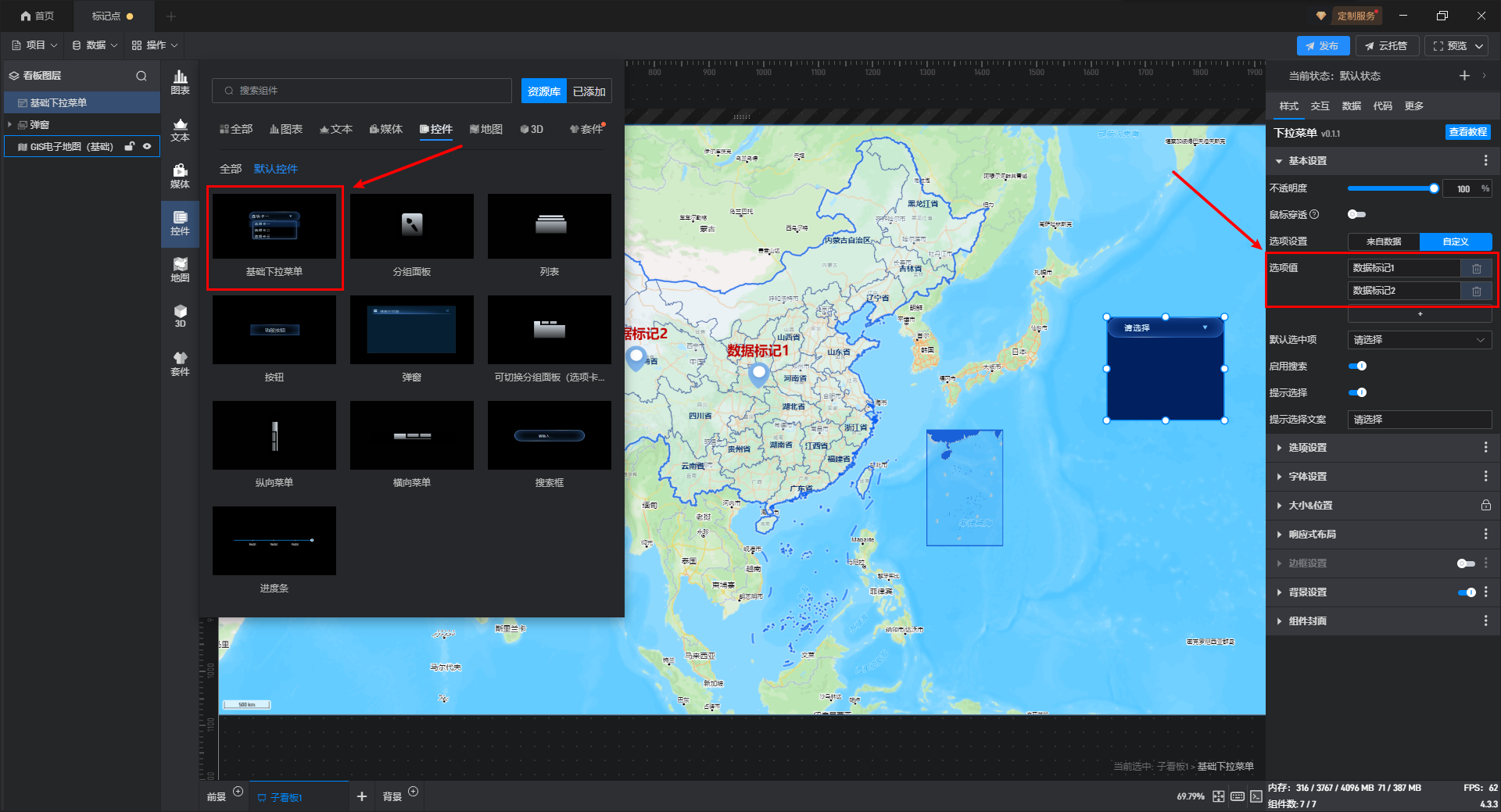Add a new sub-board with plus icon
This screenshot has height=812, width=1501.
coord(361,796)
